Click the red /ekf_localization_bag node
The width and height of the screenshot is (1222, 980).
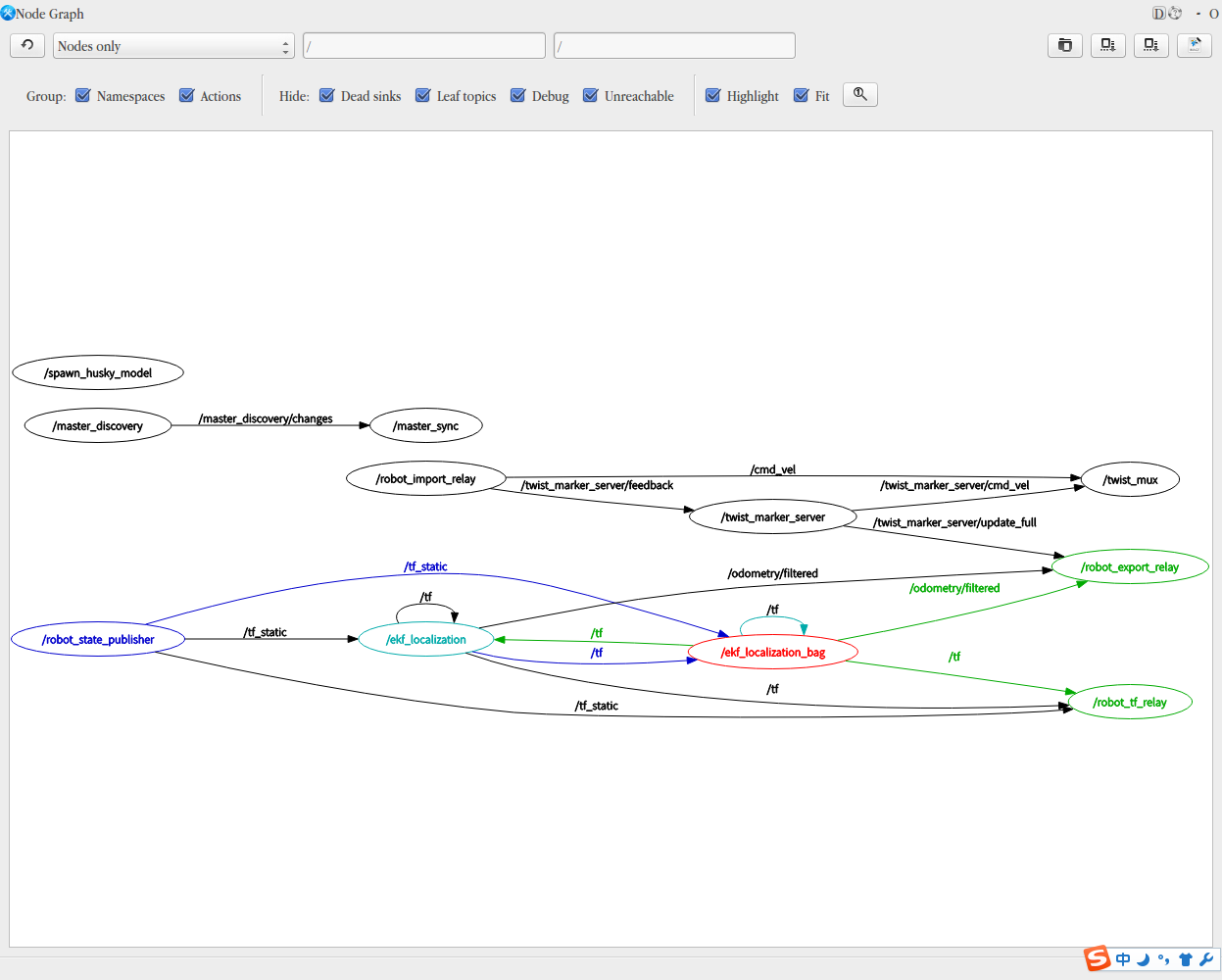[773, 652]
